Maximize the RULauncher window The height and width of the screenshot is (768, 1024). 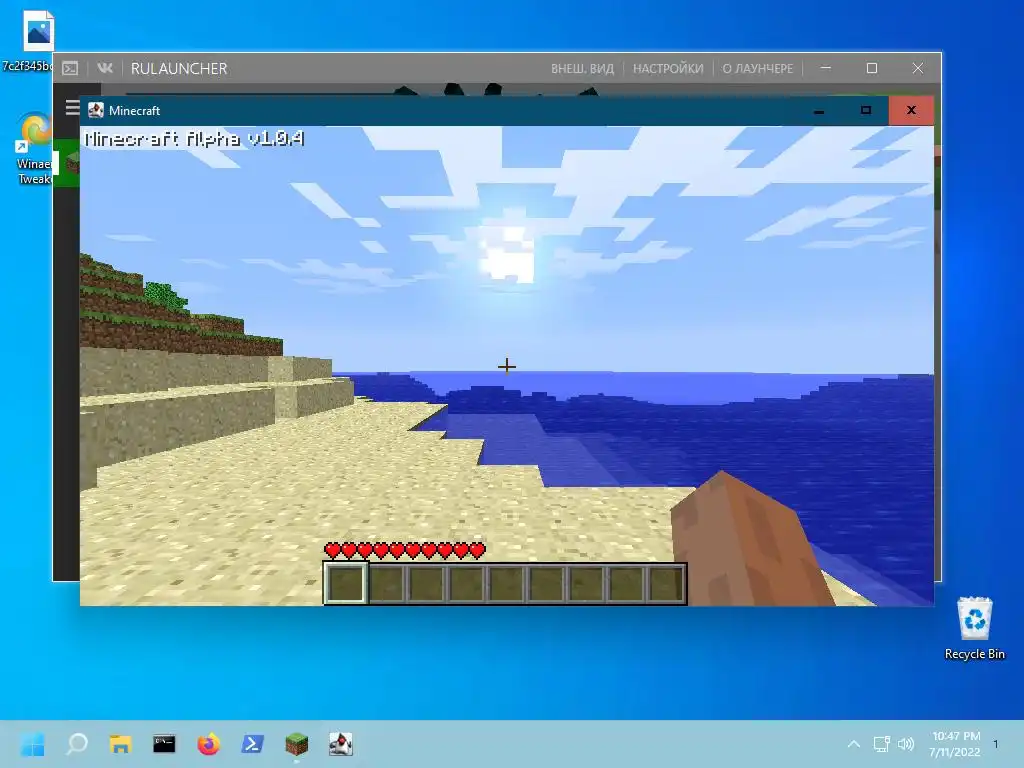[872, 68]
